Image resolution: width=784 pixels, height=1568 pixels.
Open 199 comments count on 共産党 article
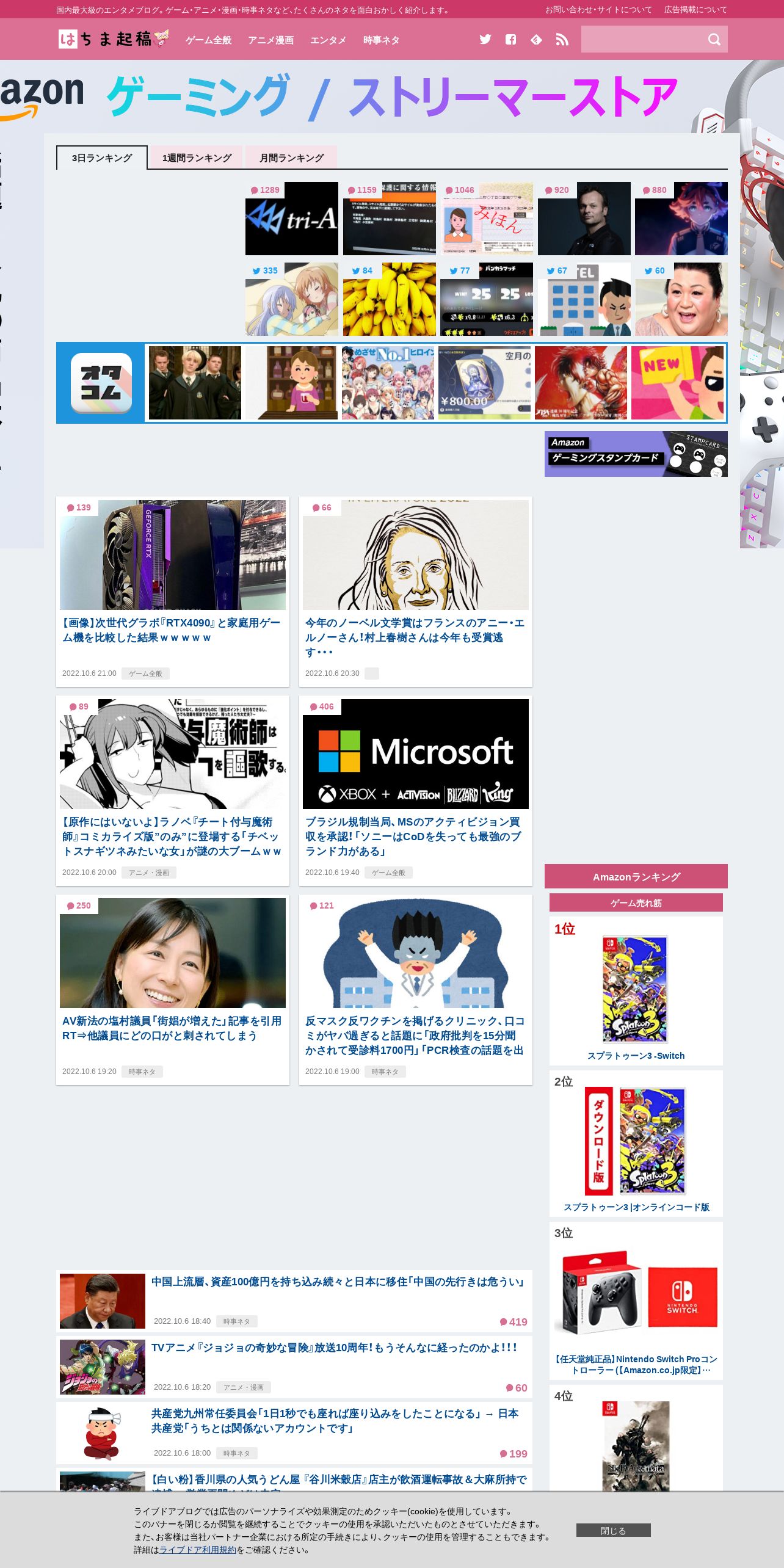(514, 1454)
